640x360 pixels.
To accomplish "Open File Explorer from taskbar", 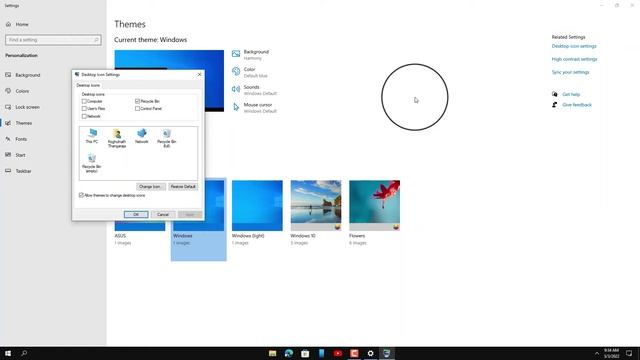I will coord(272,353).
